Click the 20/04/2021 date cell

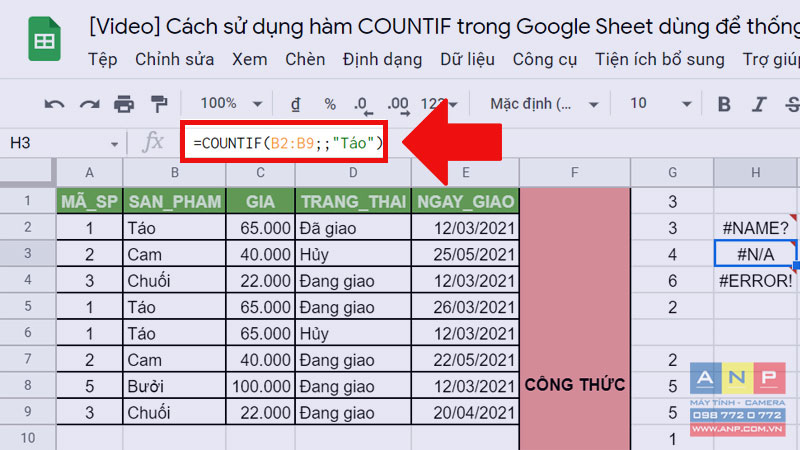pyautogui.click(x=465, y=412)
